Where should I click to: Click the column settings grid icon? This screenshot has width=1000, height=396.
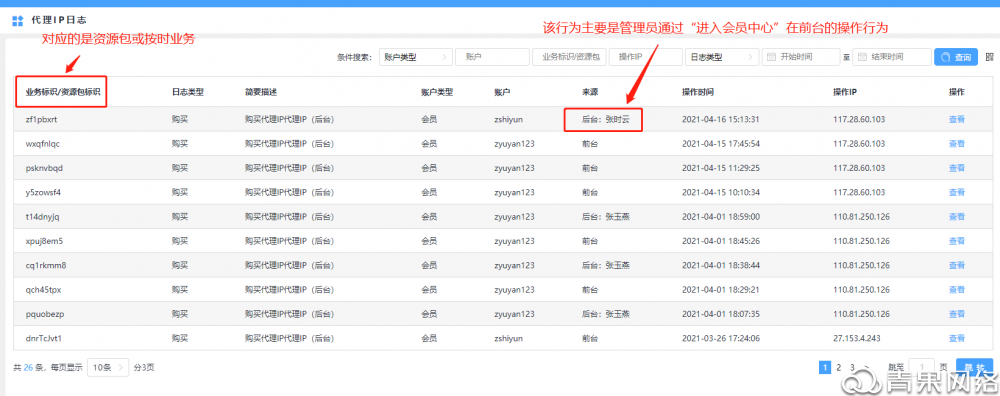click(x=990, y=57)
